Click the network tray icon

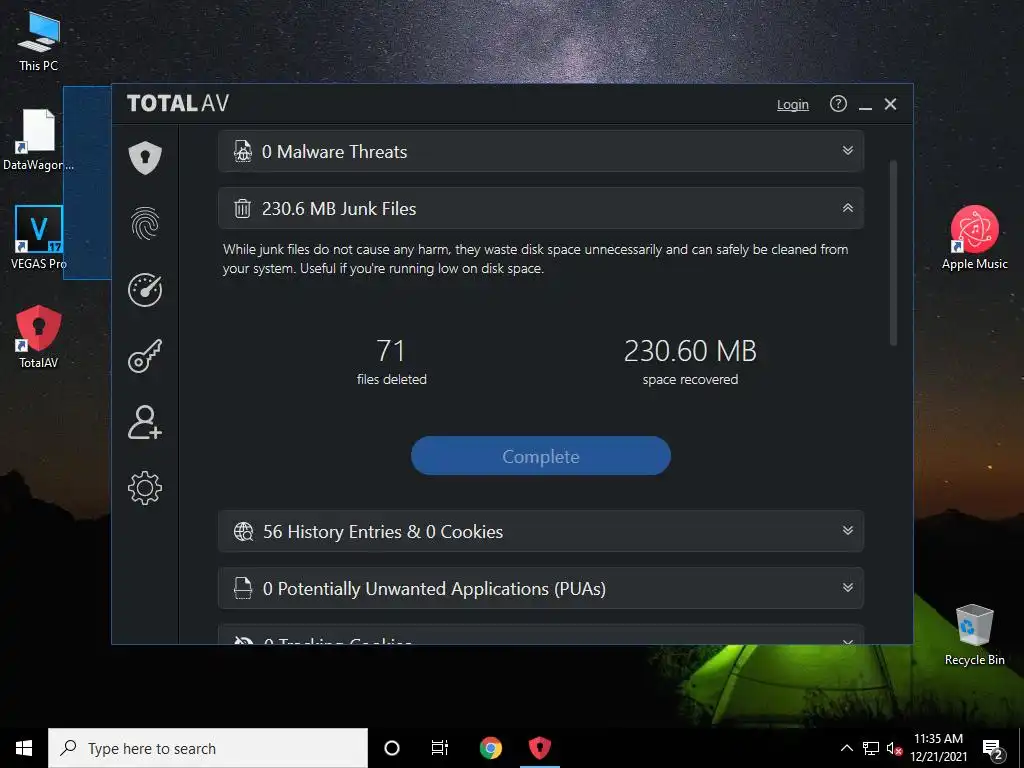click(x=871, y=748)
